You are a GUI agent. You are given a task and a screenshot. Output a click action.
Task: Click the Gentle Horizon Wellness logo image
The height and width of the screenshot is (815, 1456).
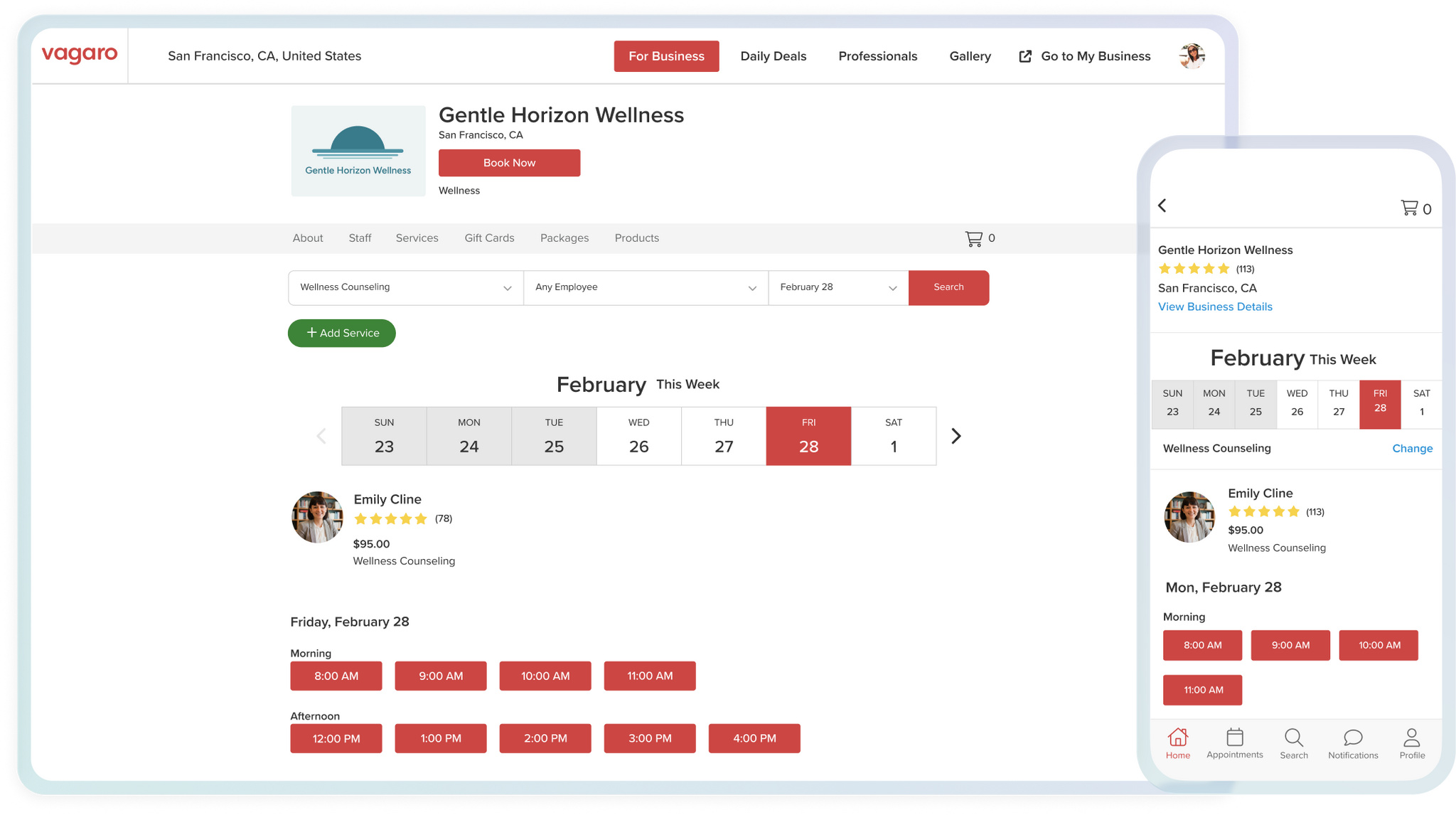(x=358, y=151)
